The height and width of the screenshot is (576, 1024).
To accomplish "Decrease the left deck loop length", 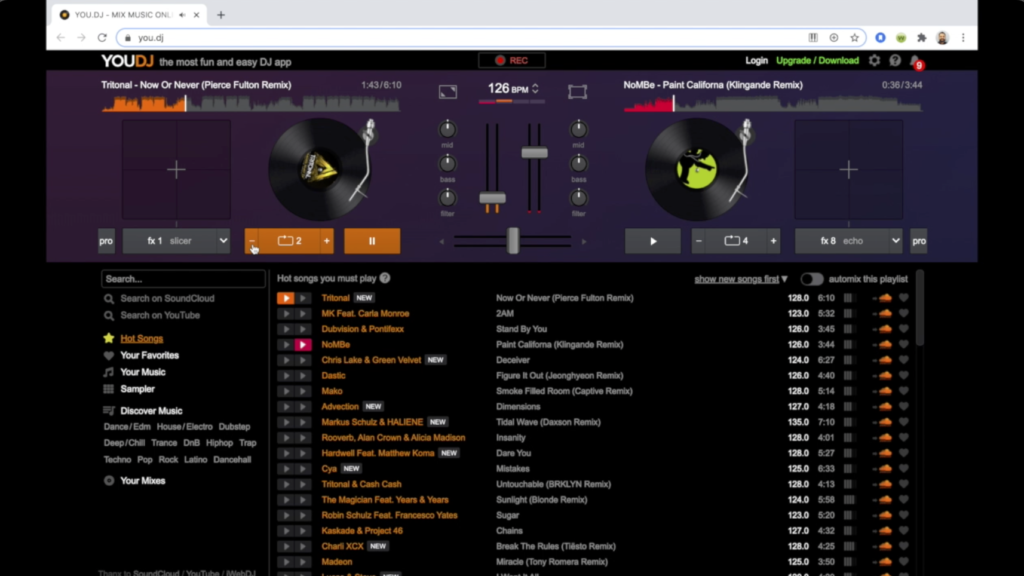I will 252,241.
